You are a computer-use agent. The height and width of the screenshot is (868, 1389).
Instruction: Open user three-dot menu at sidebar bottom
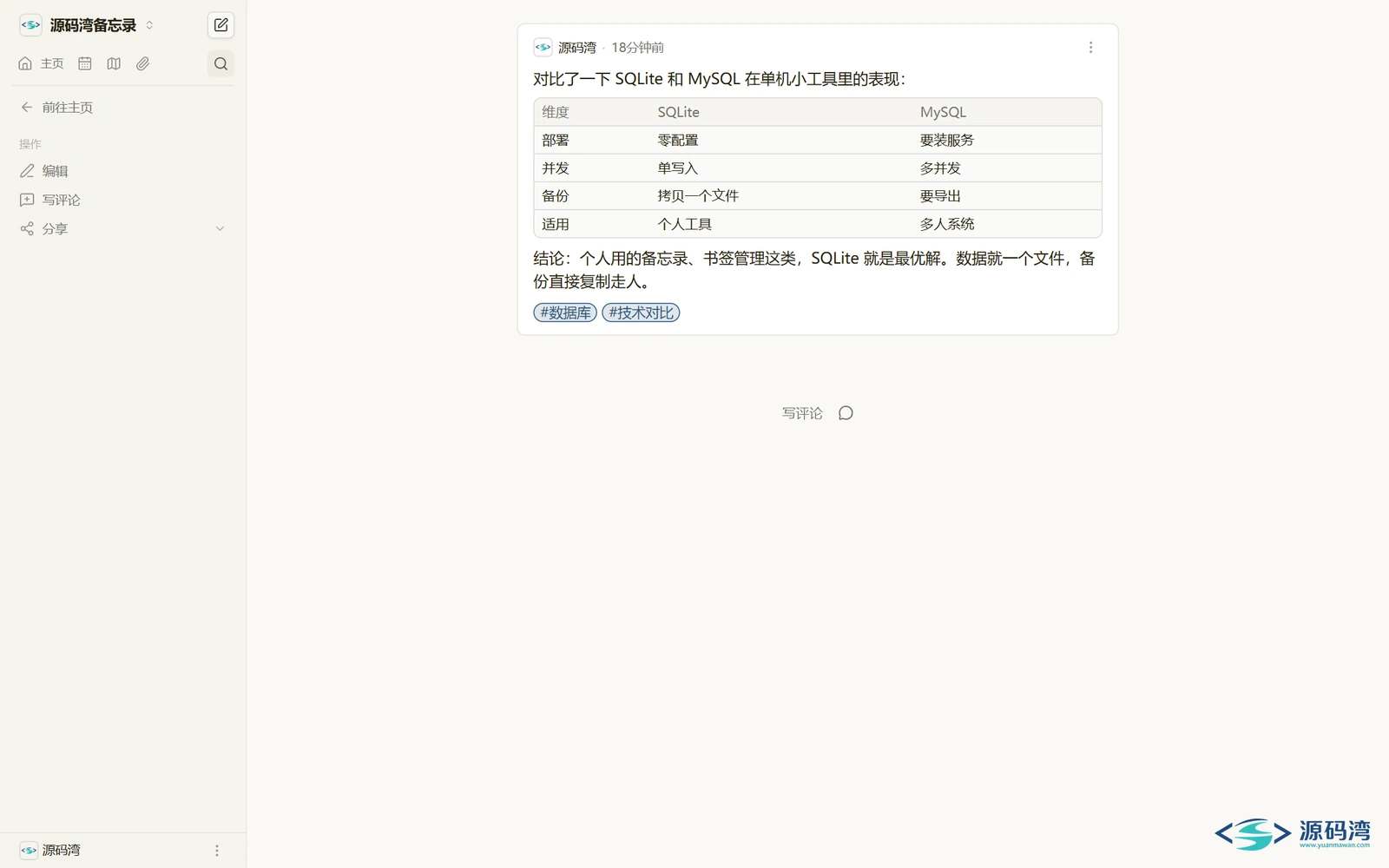tap(217, 851)
